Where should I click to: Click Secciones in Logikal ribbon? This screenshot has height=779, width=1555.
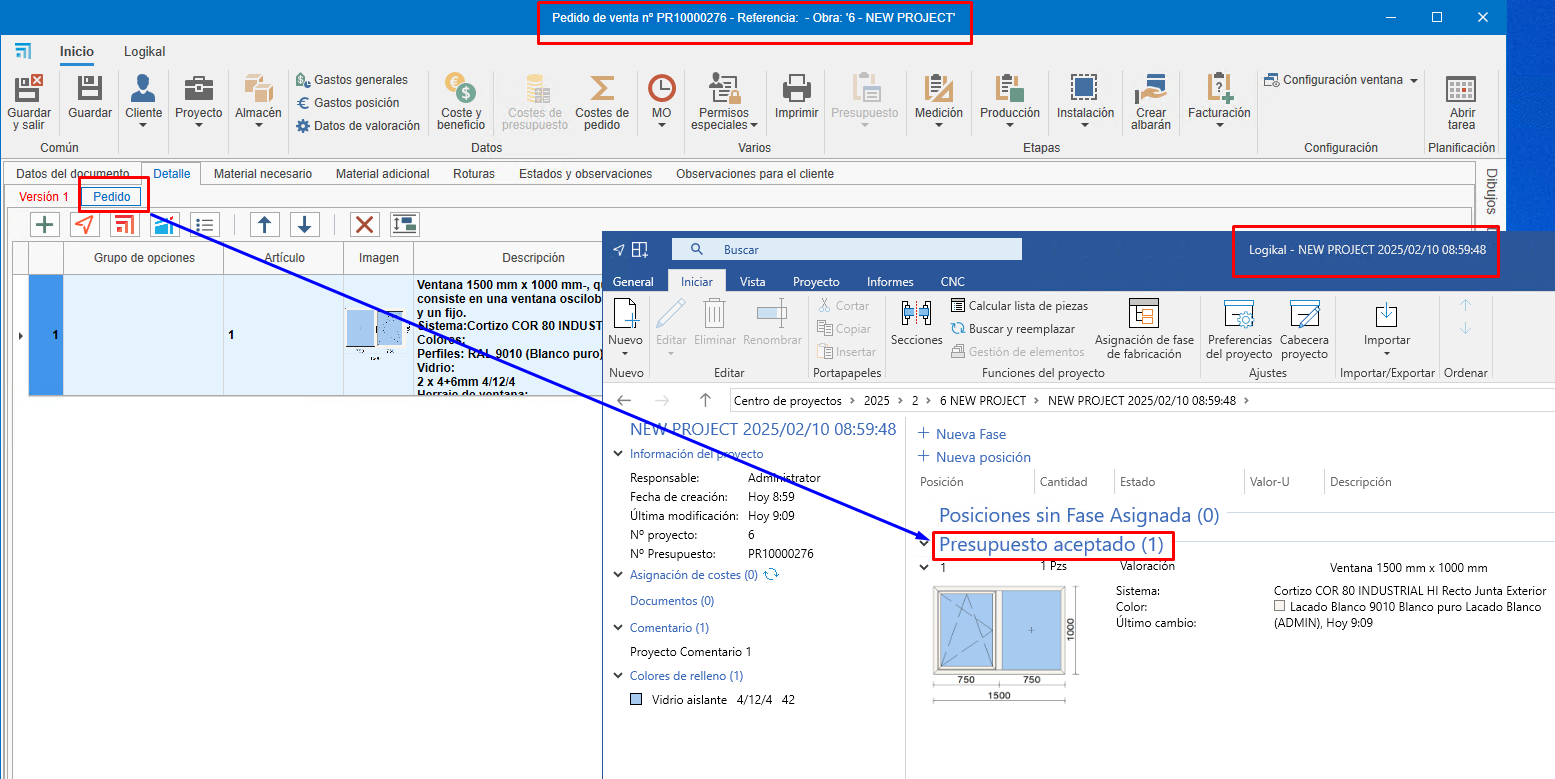pos(916,322)
